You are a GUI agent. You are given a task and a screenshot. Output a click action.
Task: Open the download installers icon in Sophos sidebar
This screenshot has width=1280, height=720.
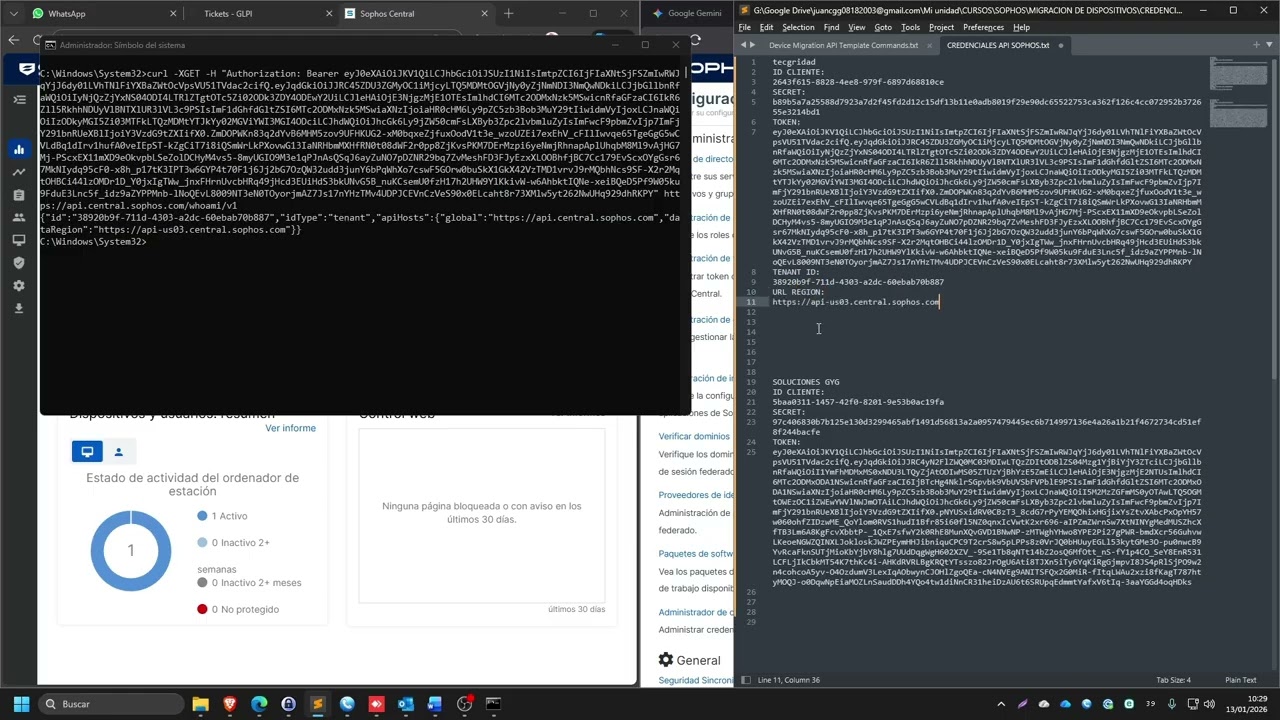click(19, 308)
